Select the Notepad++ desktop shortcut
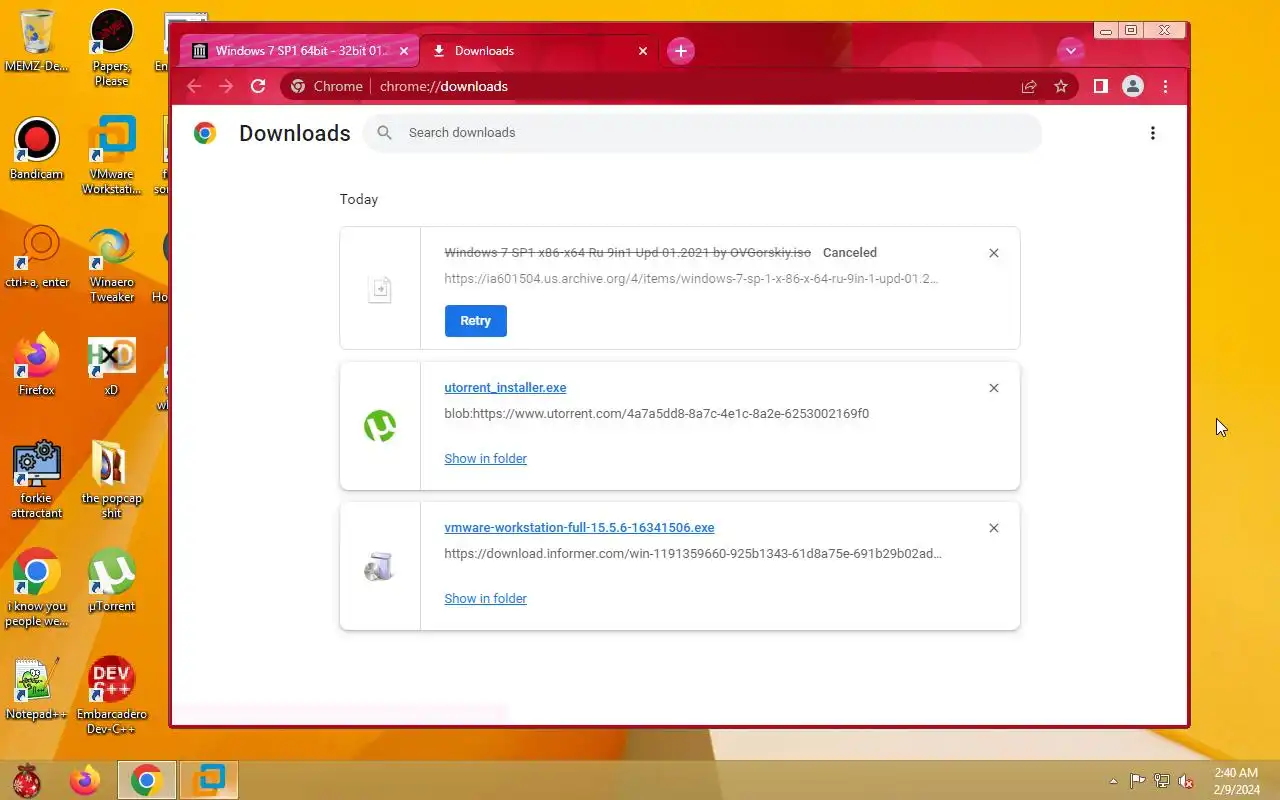This screenshot has width=1280, height=800. coord(37,689)
